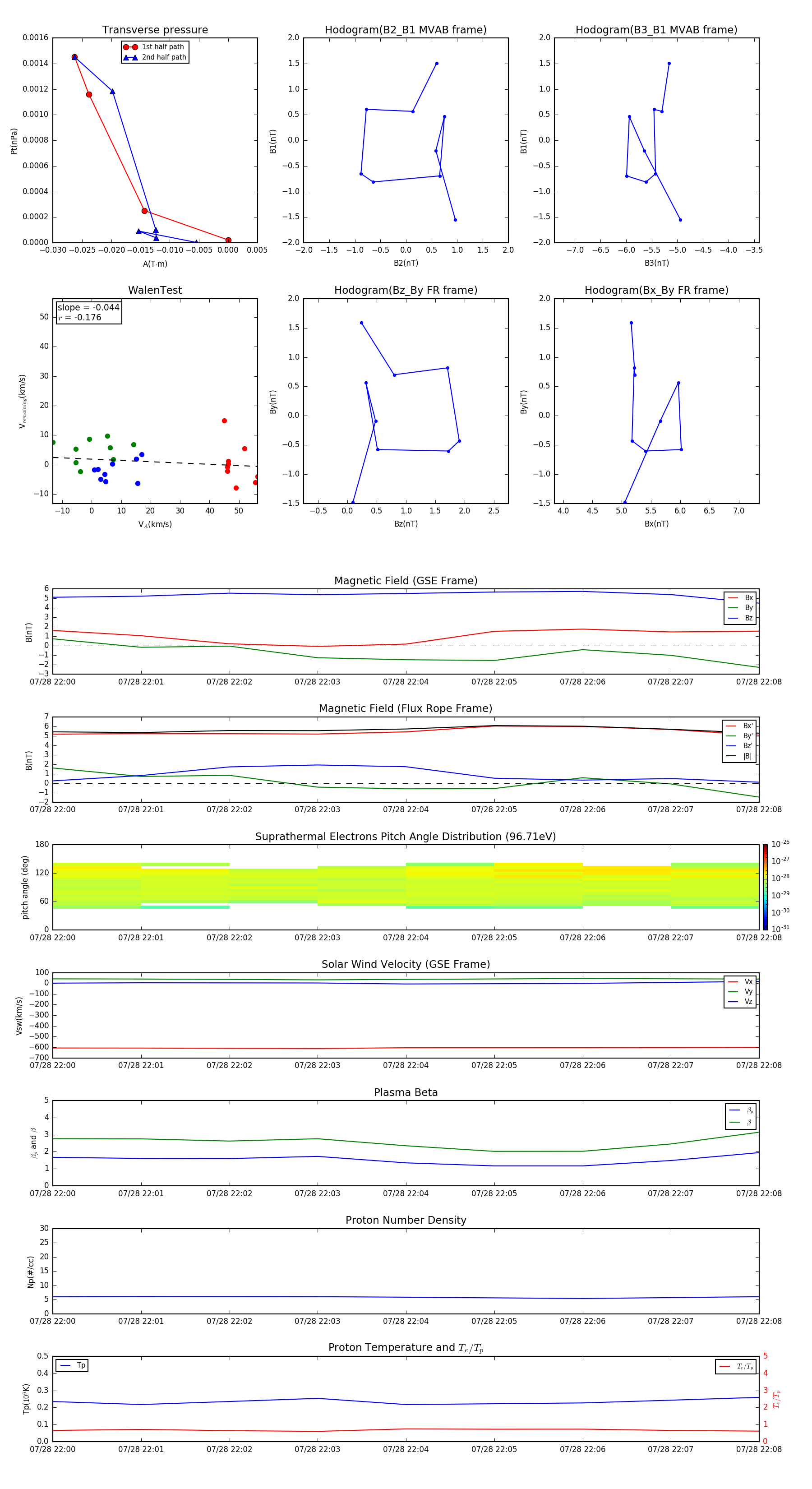Select the Bx entry in GSE field legend

(740, 598)
